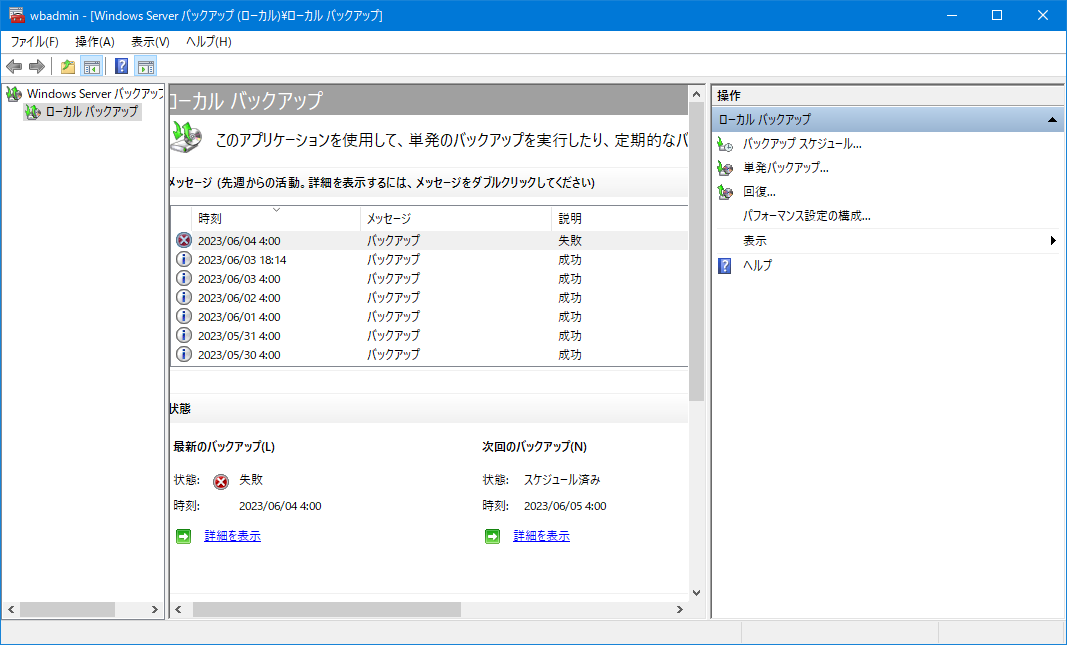
Task: Click the tree pane scrollbar right arrow
Action: tap(154, 610)
